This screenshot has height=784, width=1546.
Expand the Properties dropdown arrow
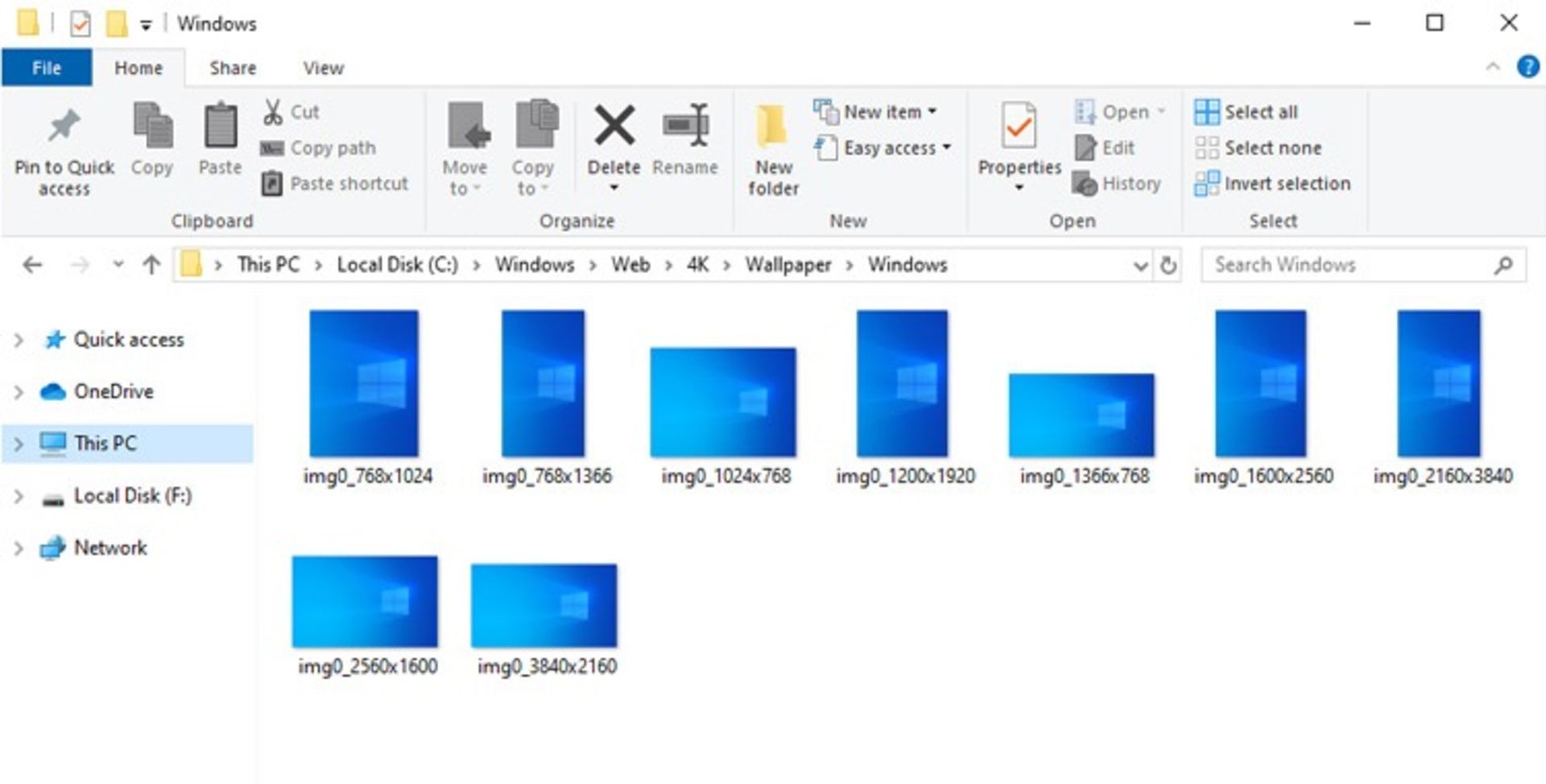1019,188
